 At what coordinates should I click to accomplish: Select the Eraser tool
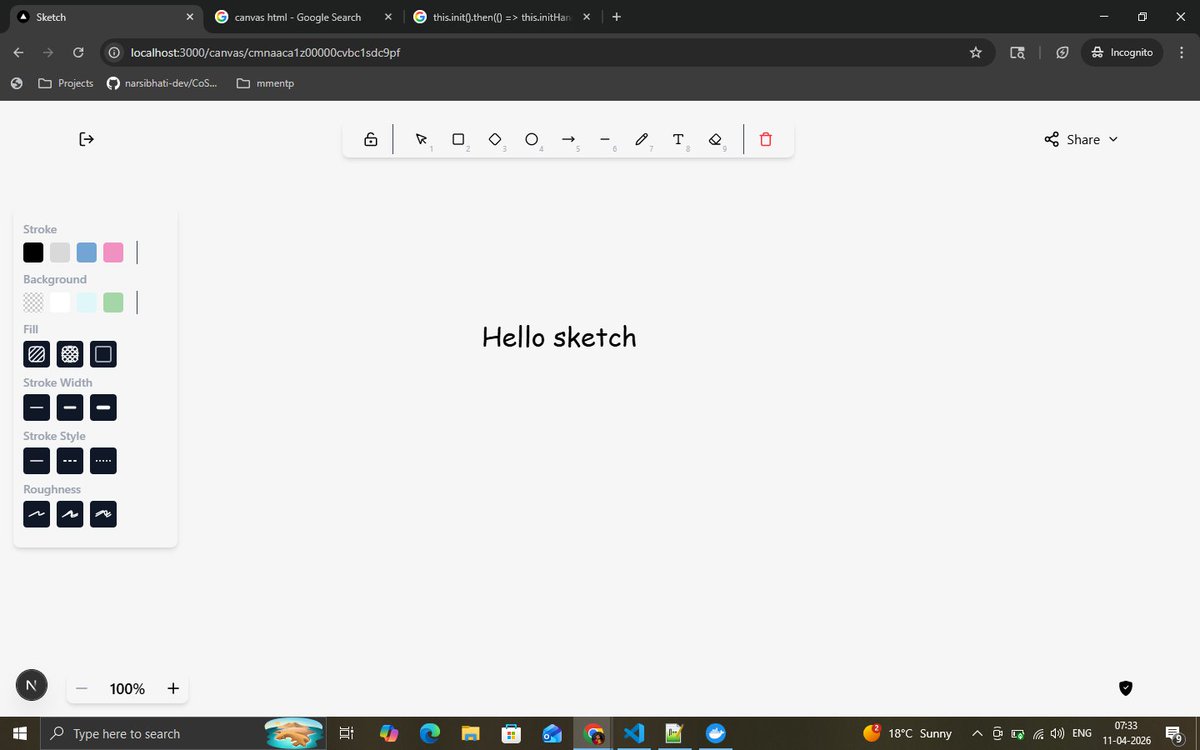[715, 139]
